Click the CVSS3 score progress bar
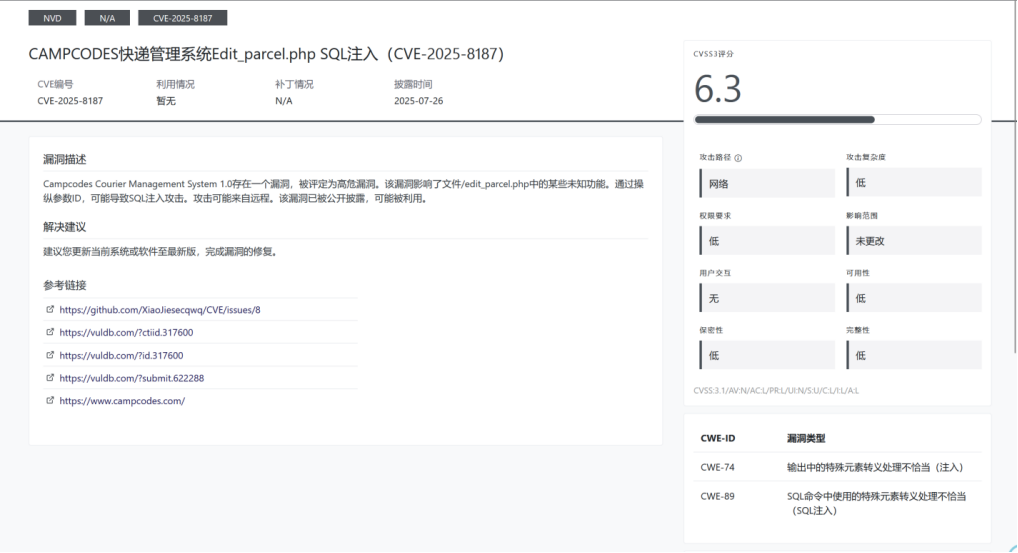 tap(838, 119)
